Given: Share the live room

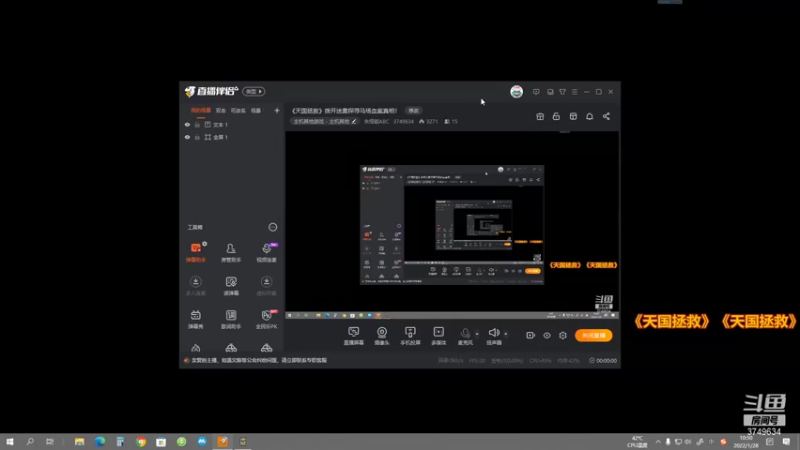Looking at the screenshot, I should tap(606, 116).
